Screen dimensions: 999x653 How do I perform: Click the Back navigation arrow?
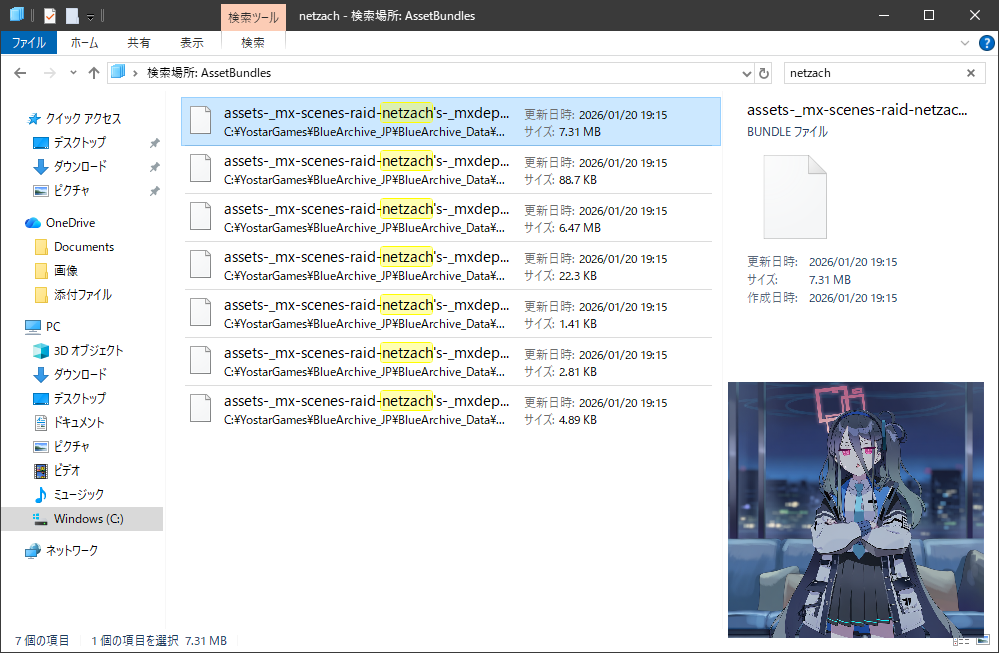[20, 73]
